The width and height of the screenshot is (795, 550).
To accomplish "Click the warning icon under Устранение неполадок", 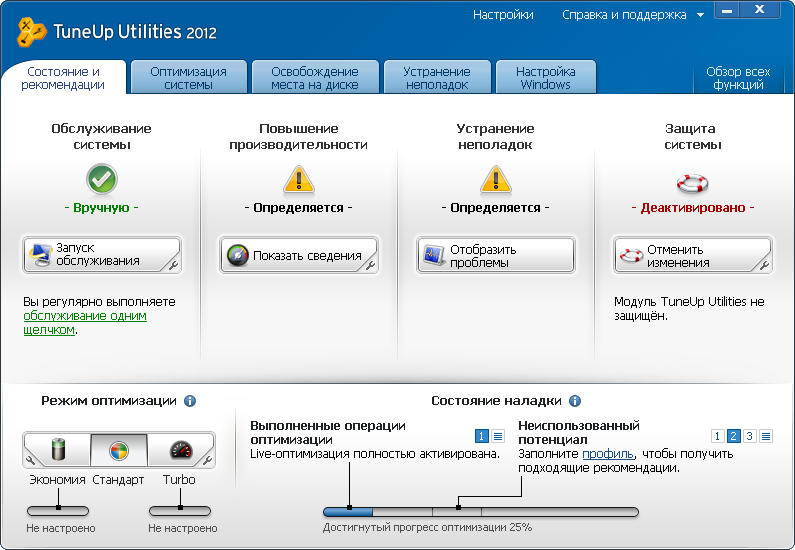I will (495, 180).
